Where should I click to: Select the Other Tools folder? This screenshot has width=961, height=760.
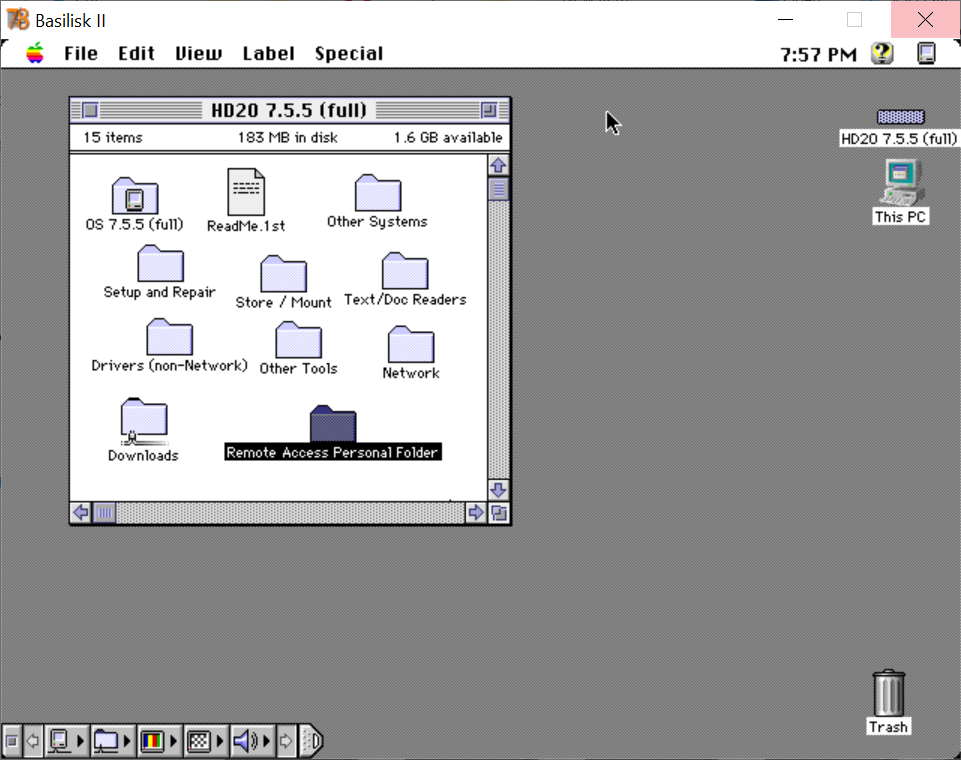tap(298, 340)
